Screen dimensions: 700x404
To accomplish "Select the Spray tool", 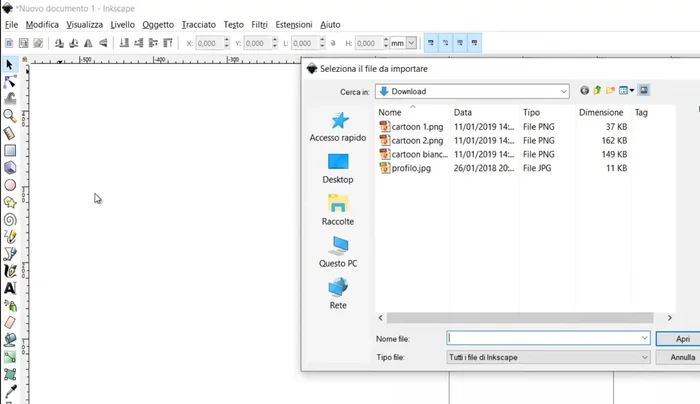I will pos(10,305).
